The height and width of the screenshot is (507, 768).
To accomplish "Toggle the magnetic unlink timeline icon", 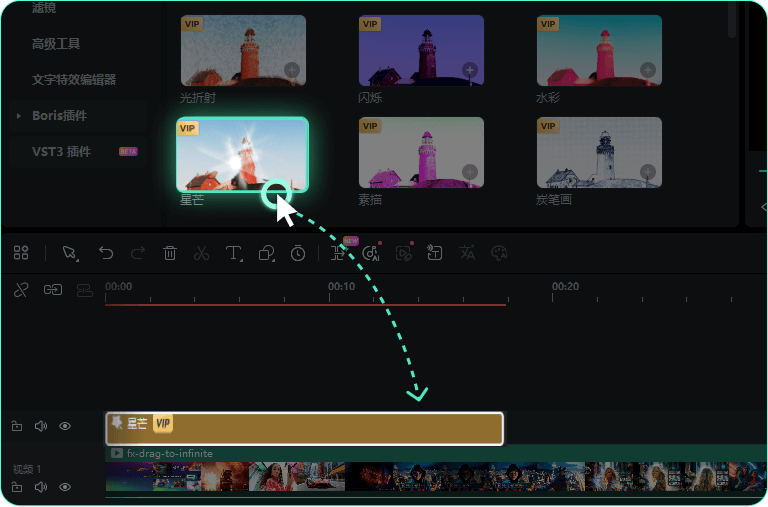I will pyautogui.click(x=21, y=290).
